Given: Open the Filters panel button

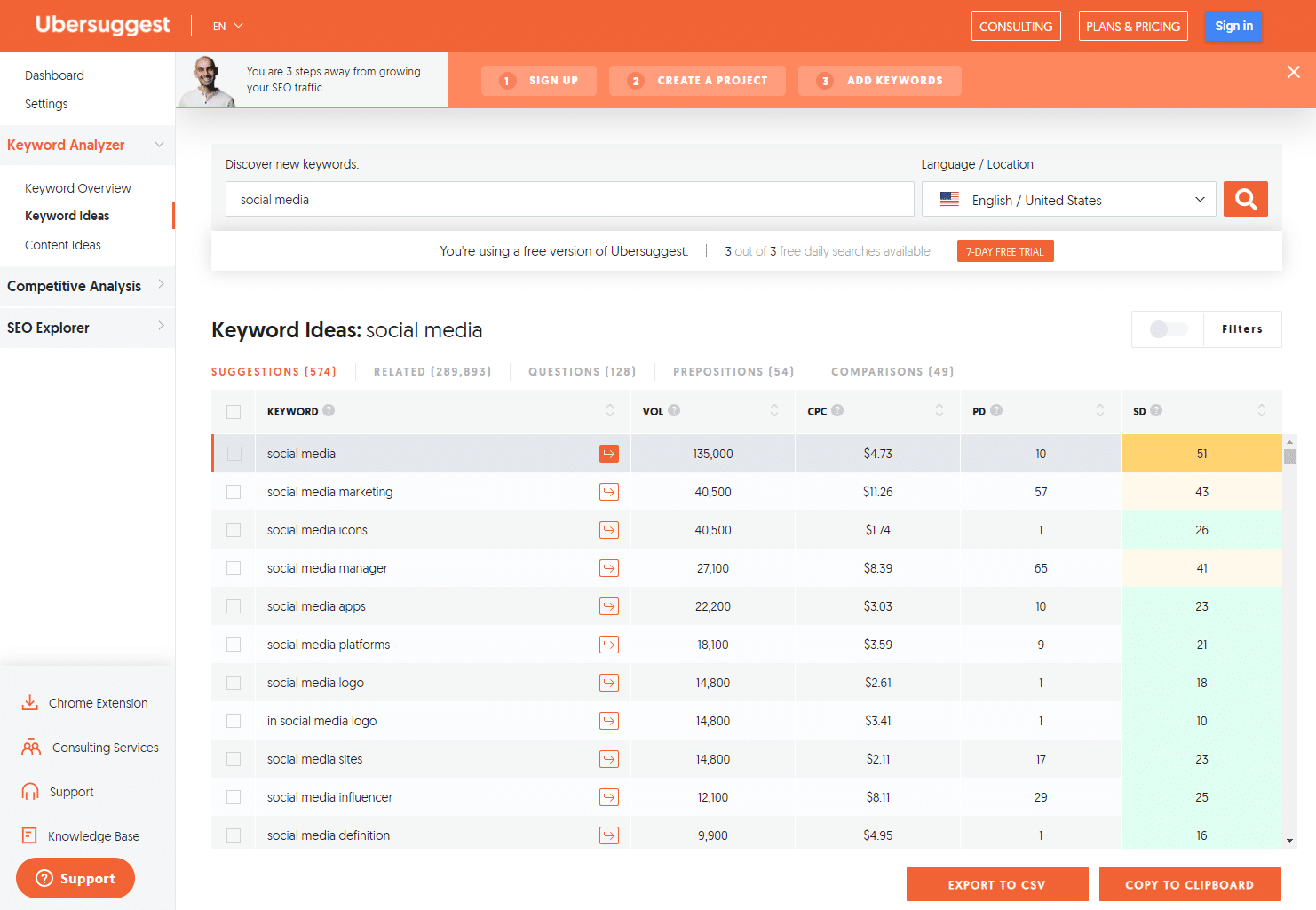Looking at the screenshot, I should (x=1242, y=329).
